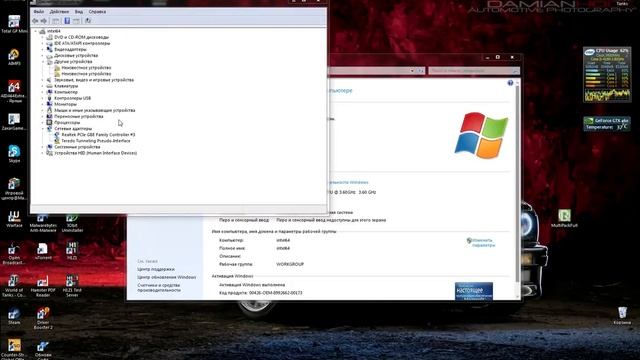
Task: Open the Warface desktop shortcut
Action: (x=14, y=218)
